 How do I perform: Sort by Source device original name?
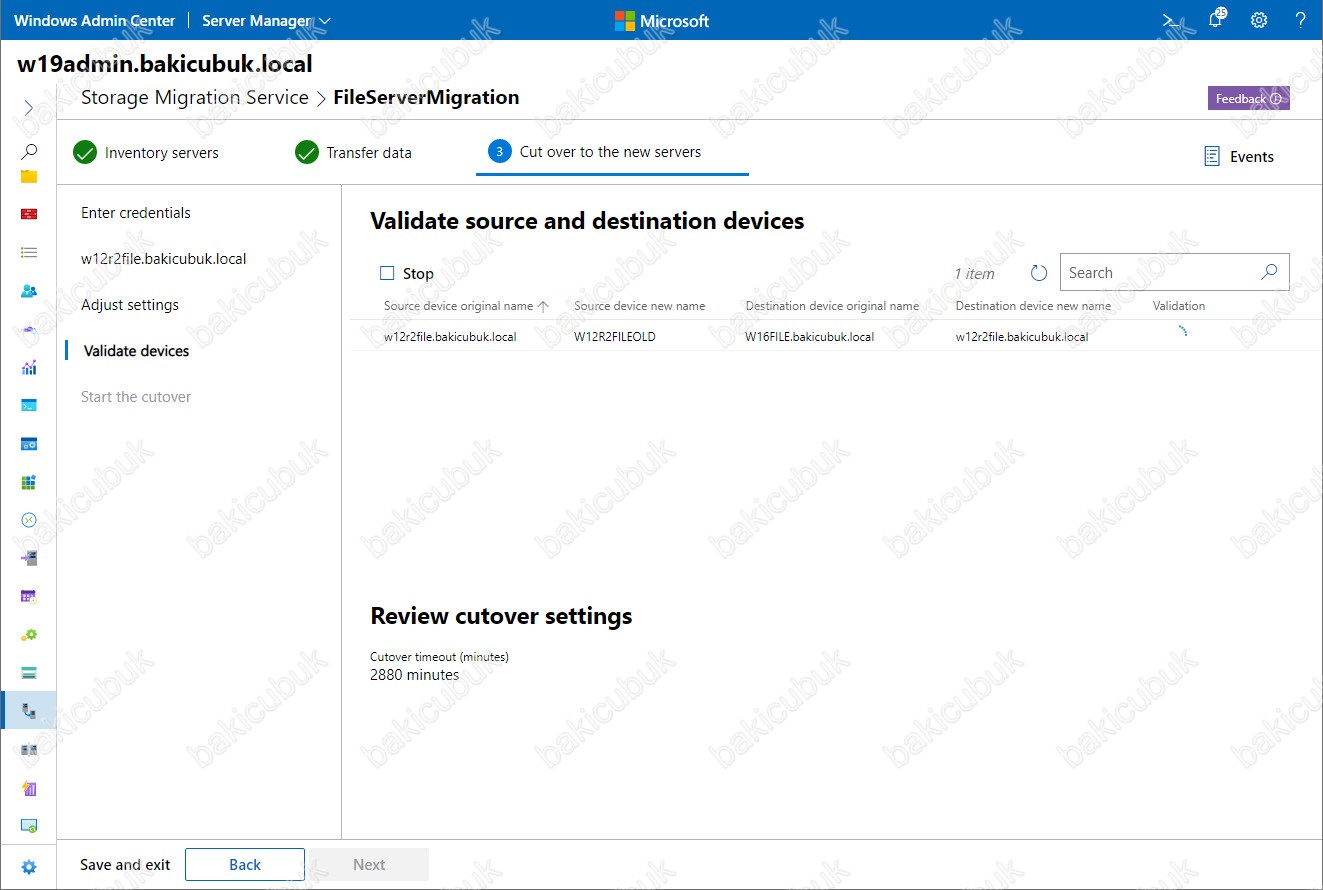click(466, 306)
